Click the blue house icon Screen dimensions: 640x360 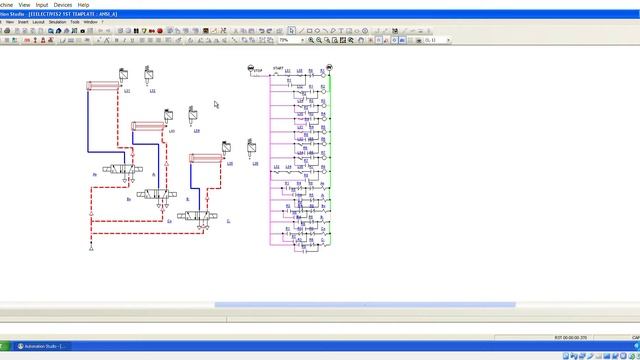(x=58, y=31)
